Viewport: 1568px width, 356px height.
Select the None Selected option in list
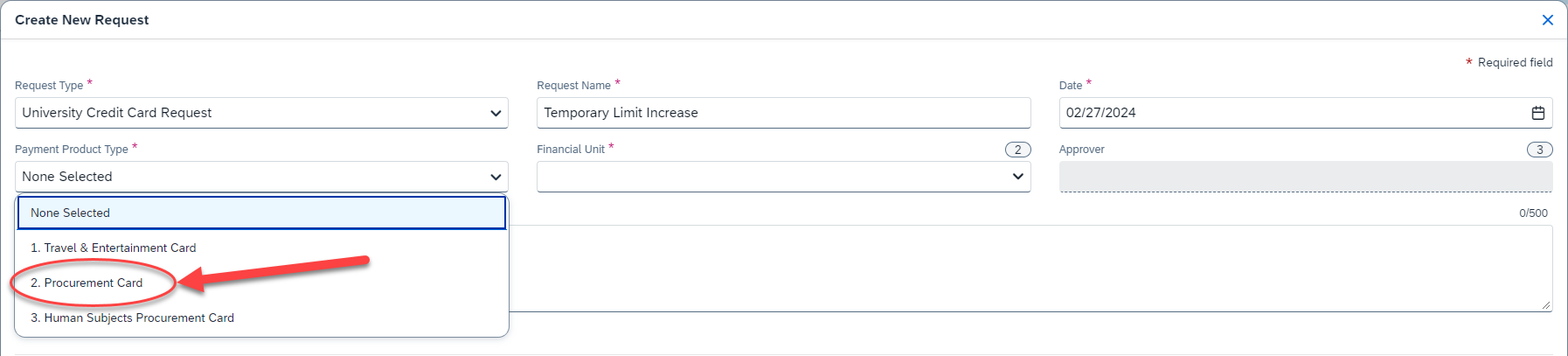coord(261,213)
